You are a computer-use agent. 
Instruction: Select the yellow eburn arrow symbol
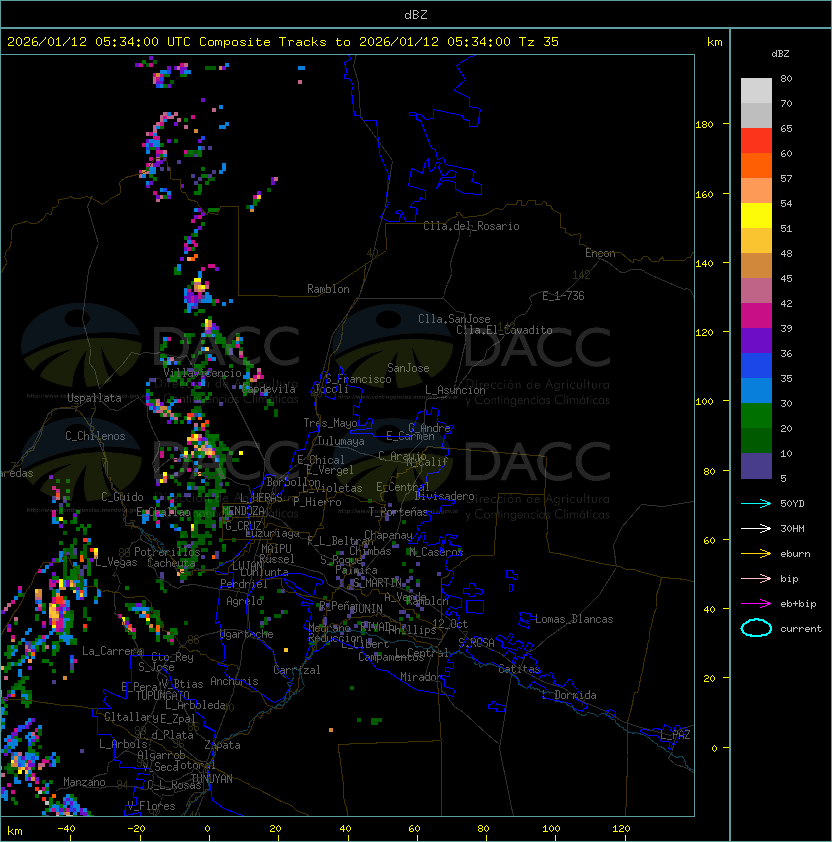756,554
